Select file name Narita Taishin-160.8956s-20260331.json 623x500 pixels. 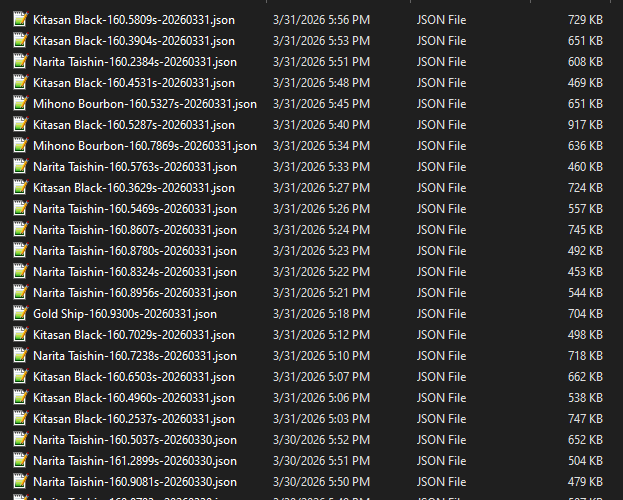click(135, 293)
